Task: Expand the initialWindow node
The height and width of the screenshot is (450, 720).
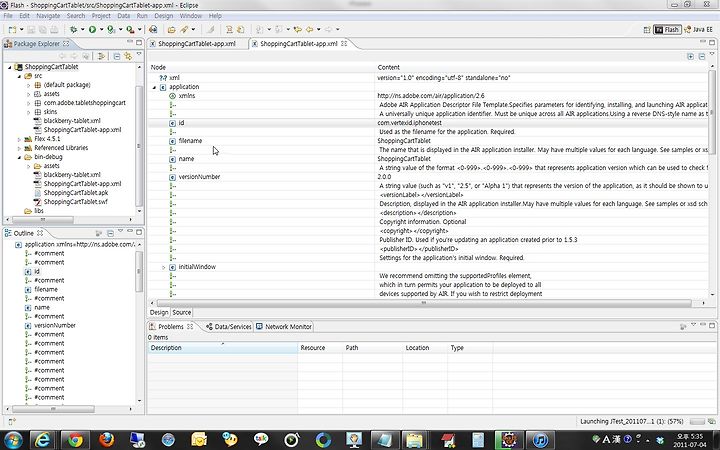Action: [x=163, y=267]
